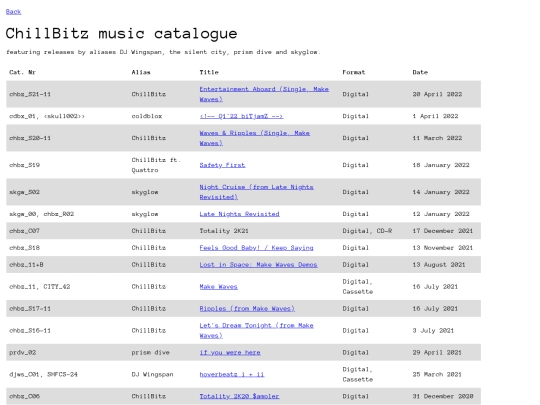
Task: Click catalogue number chbz_S18
Action: [24, 248]
